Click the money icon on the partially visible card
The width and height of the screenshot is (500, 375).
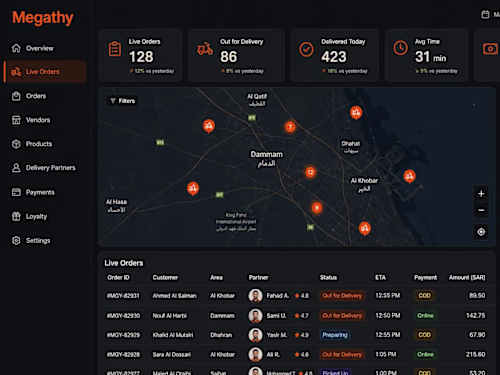[x=490, y=49]
